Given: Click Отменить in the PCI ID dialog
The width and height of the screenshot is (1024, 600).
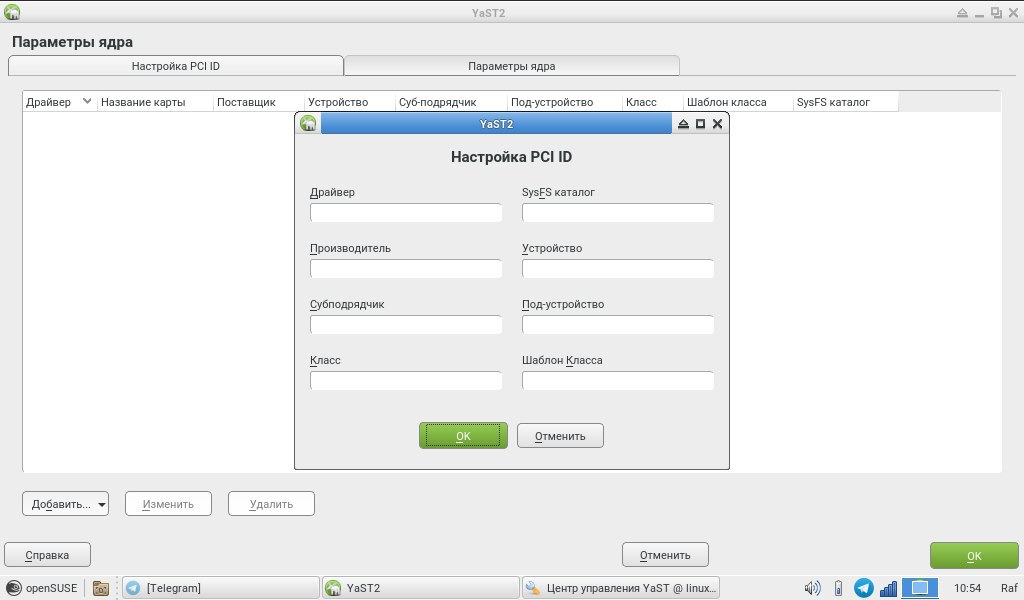Looking at the screenshot, I should pos(560,435).
